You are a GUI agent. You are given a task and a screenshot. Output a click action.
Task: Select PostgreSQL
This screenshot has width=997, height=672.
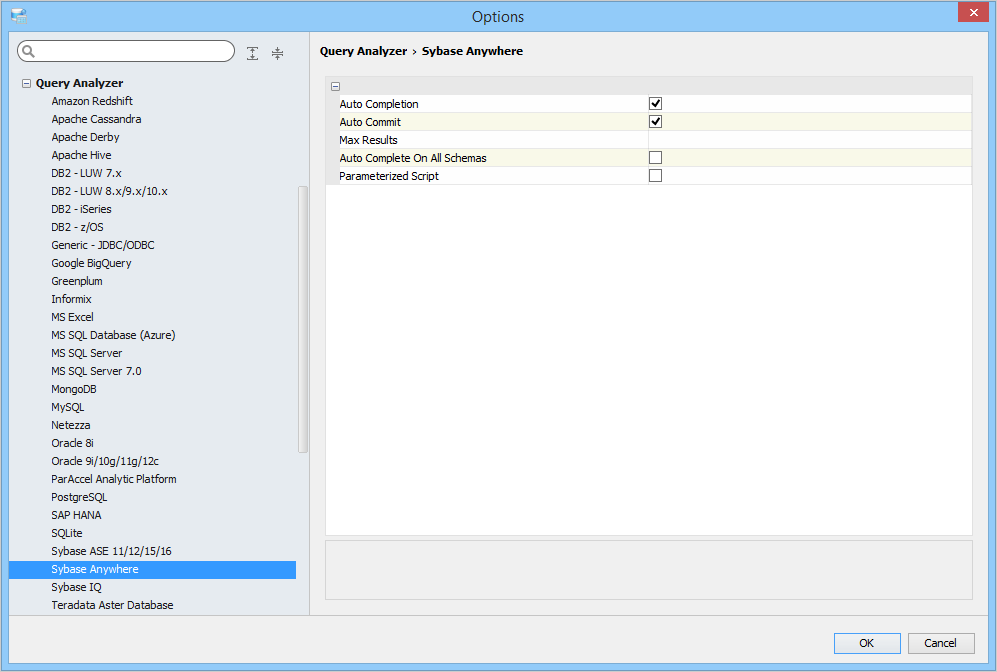point(79,497)
